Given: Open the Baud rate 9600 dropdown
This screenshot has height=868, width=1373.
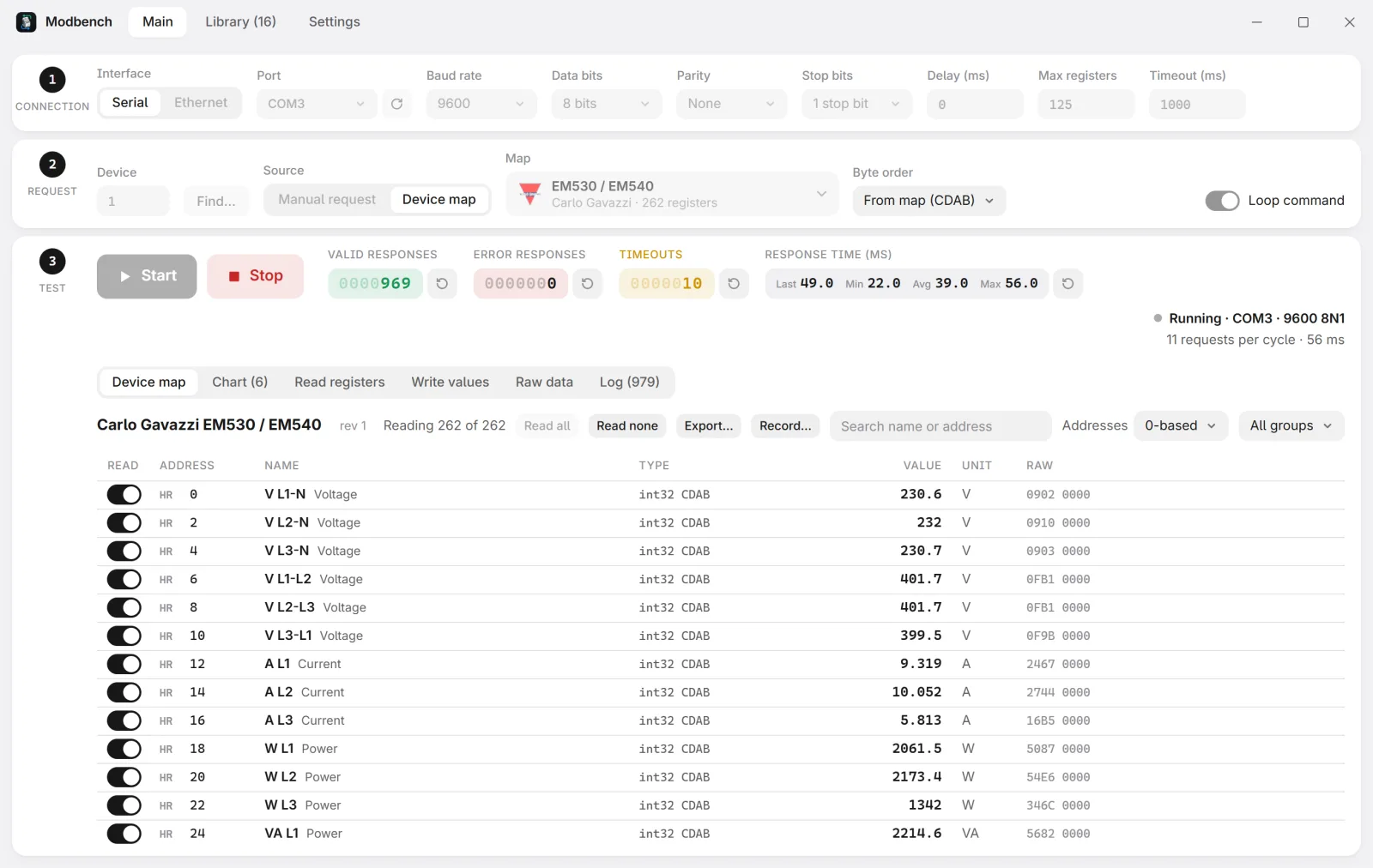Looking at the screenshot, I should pos(481,104).
